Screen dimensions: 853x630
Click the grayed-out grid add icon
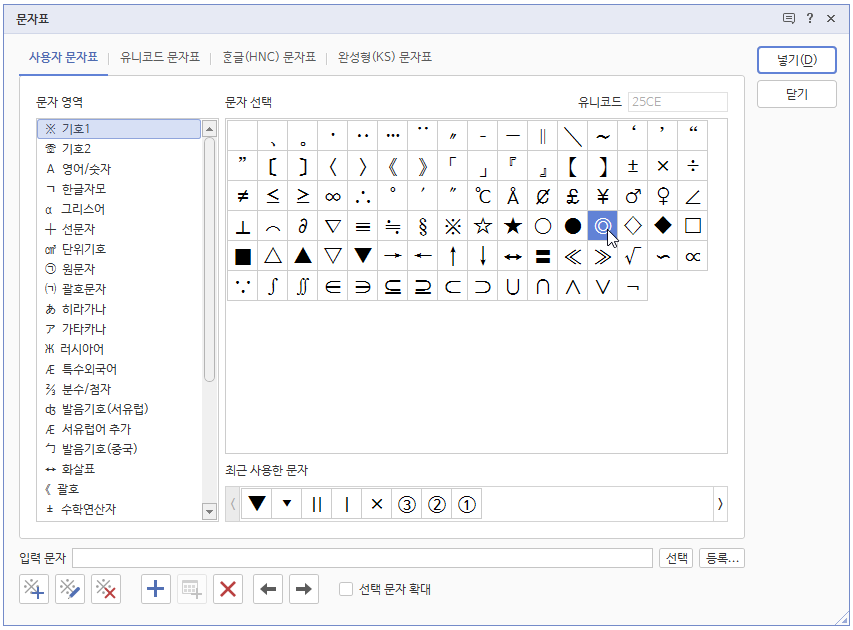click(191, 589)
